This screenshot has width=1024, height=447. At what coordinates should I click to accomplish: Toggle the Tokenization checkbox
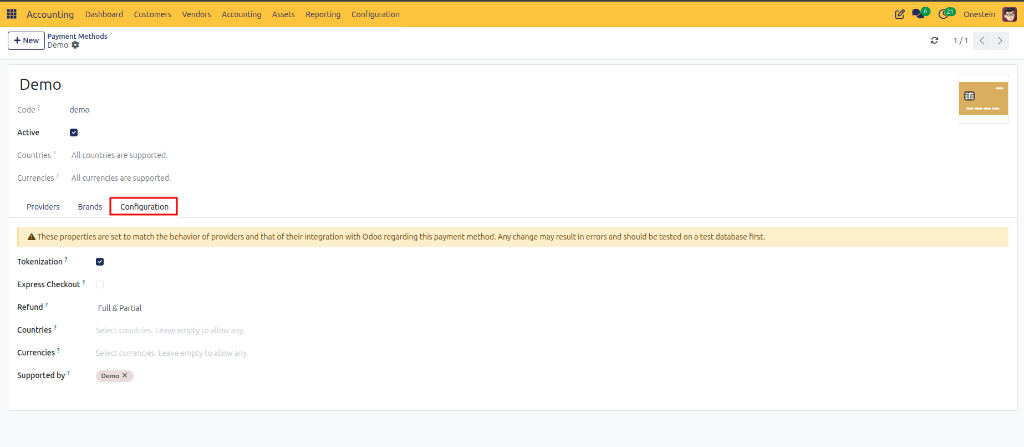(x=100, y=262)
